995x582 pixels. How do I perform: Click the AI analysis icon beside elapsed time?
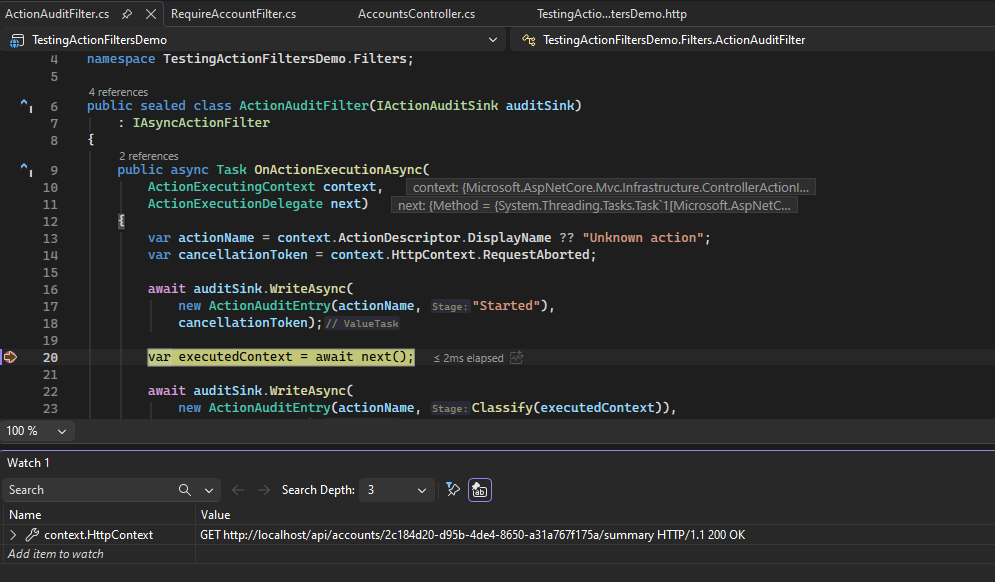pyautogui.click(x=517, y=357)
